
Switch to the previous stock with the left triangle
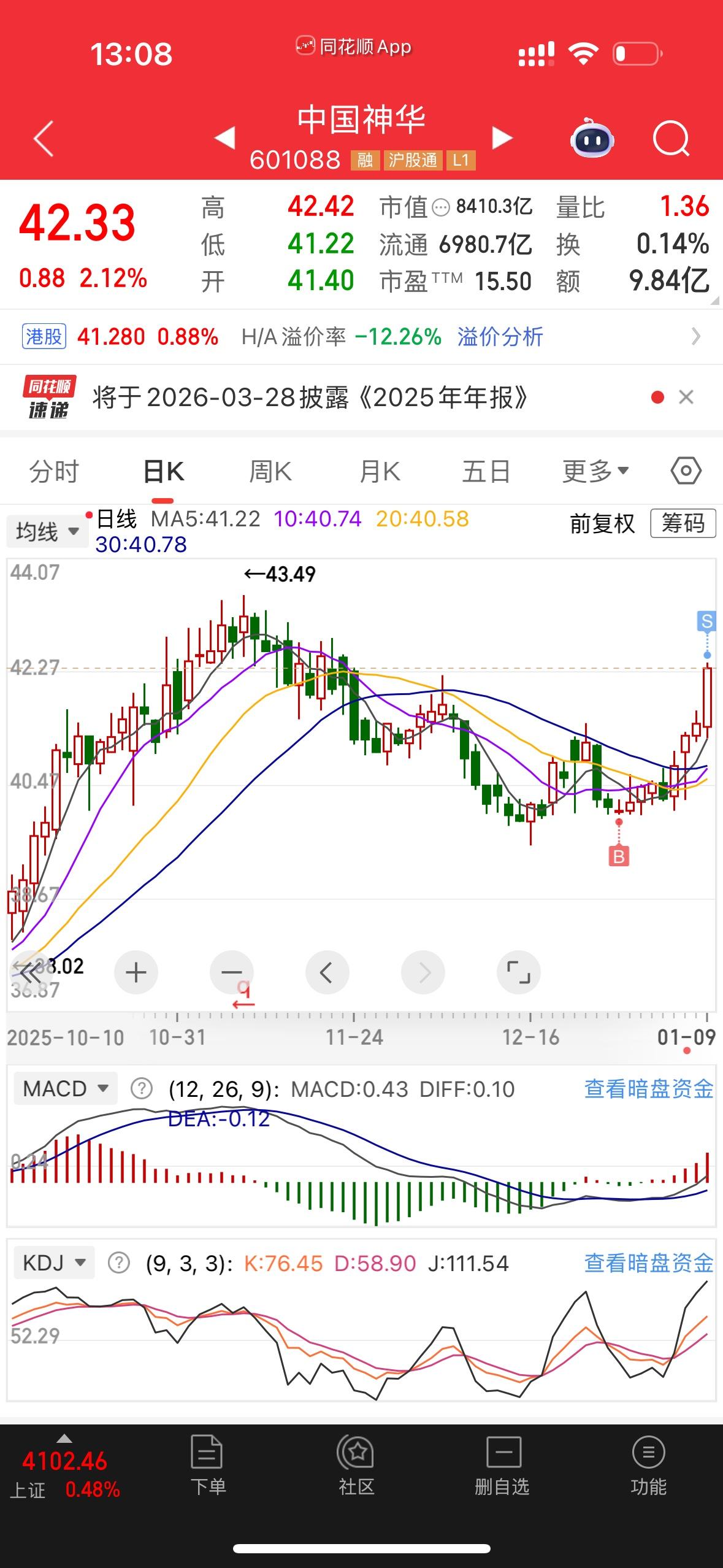[x=225, y=137]
